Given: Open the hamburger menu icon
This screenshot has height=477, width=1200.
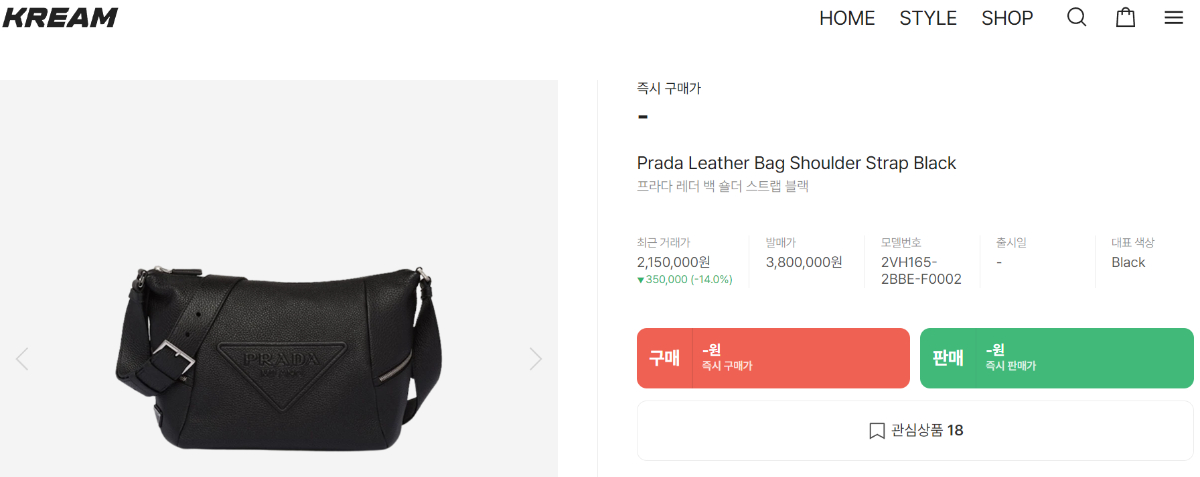Looking at the screenshot, I should pyautogui.click(x=1174, y=17).
